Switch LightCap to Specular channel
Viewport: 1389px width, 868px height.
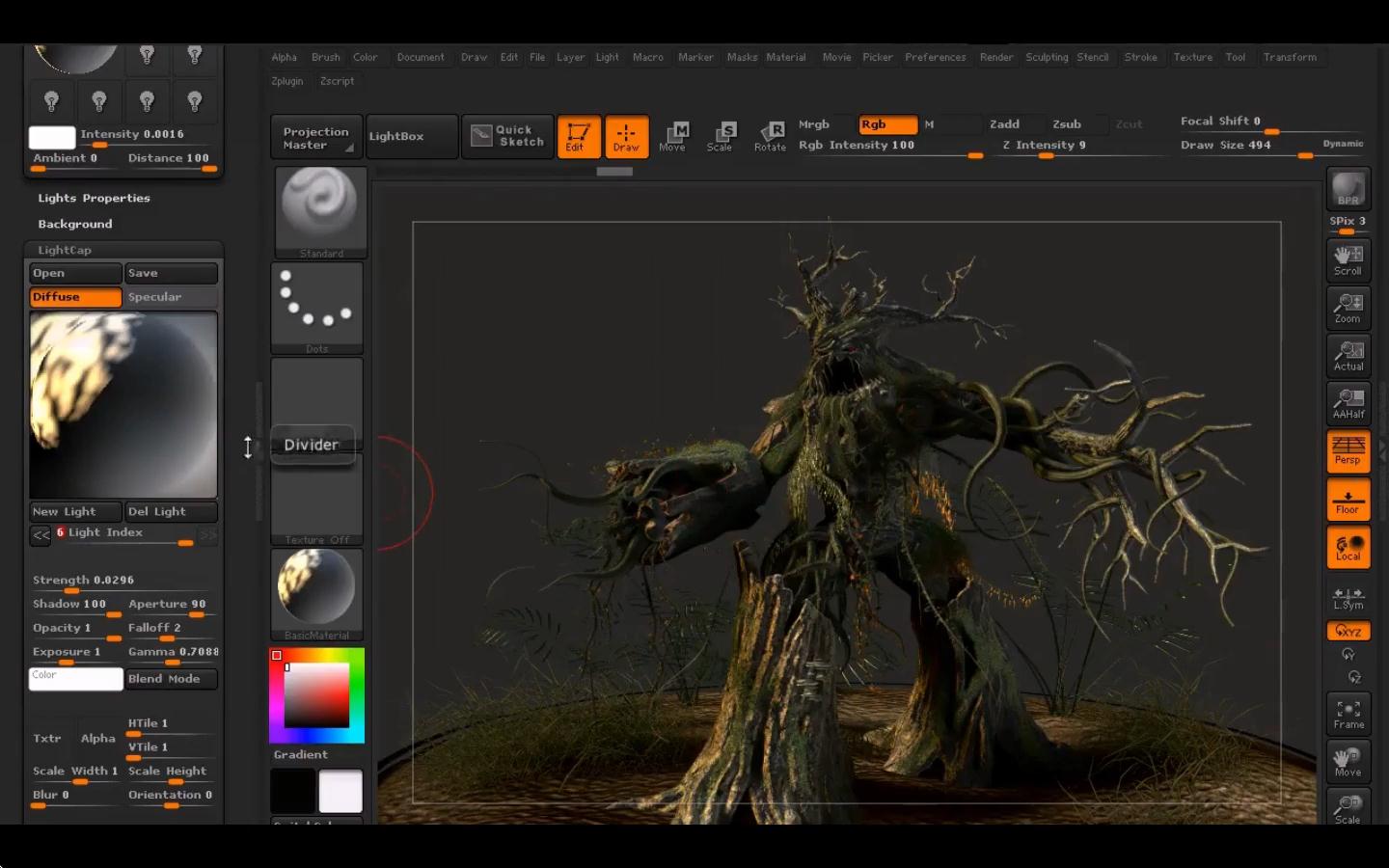coord(171,297)
